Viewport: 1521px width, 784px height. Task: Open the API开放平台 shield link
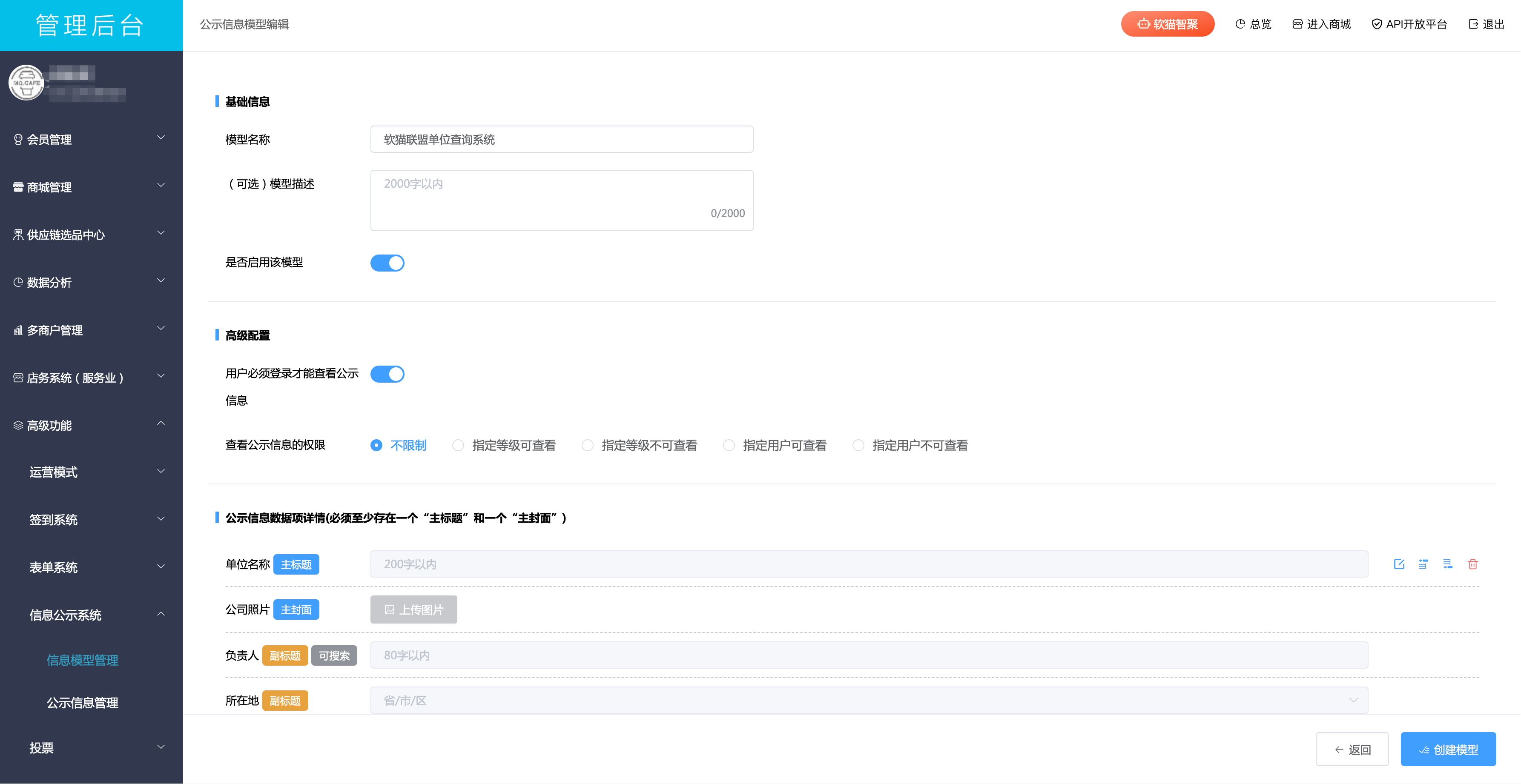click(1409, 24)
